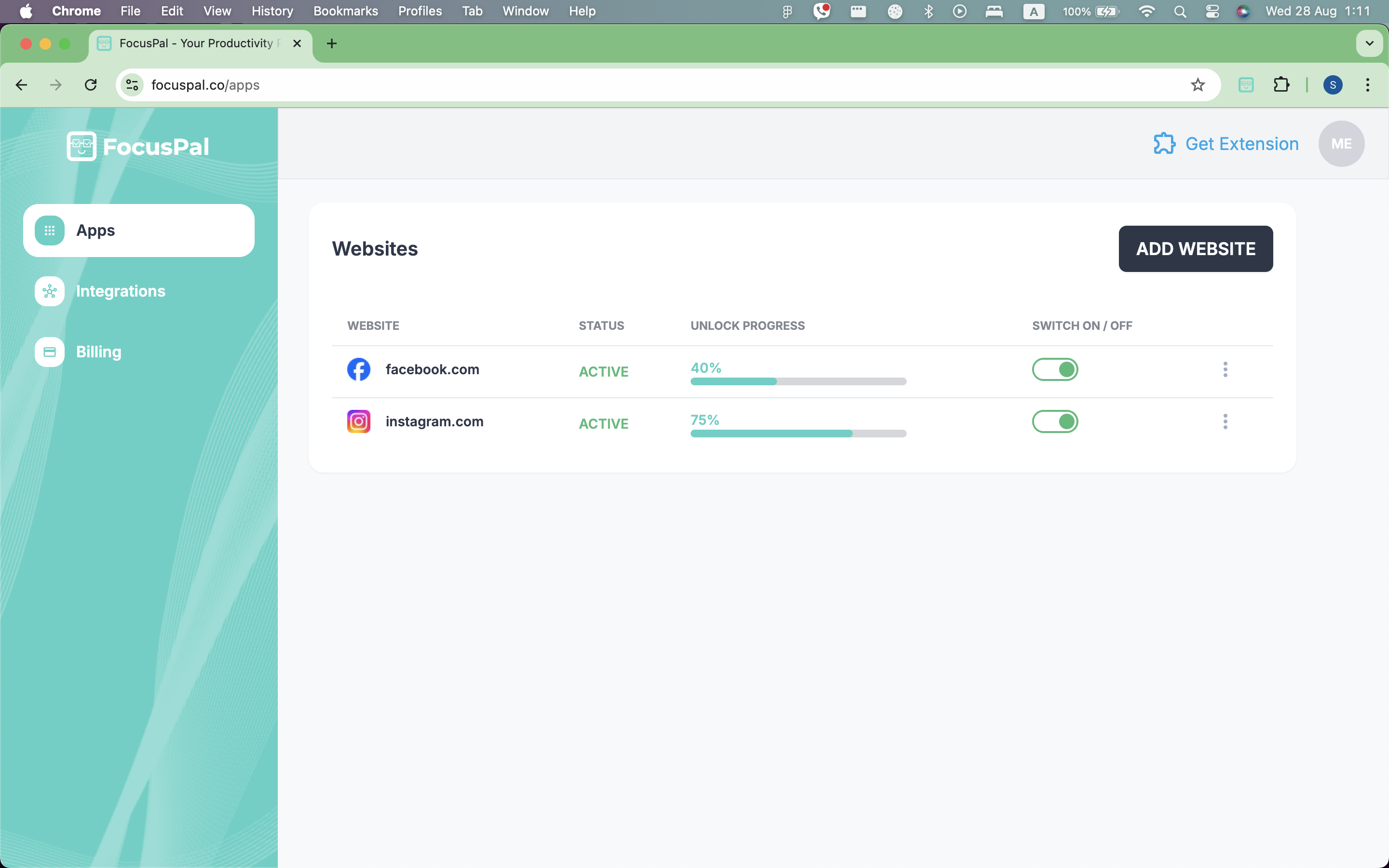Open Siri from the menu bar
The height and width of the screenshot is (868, 1389).
click(x=1243, y=12)
